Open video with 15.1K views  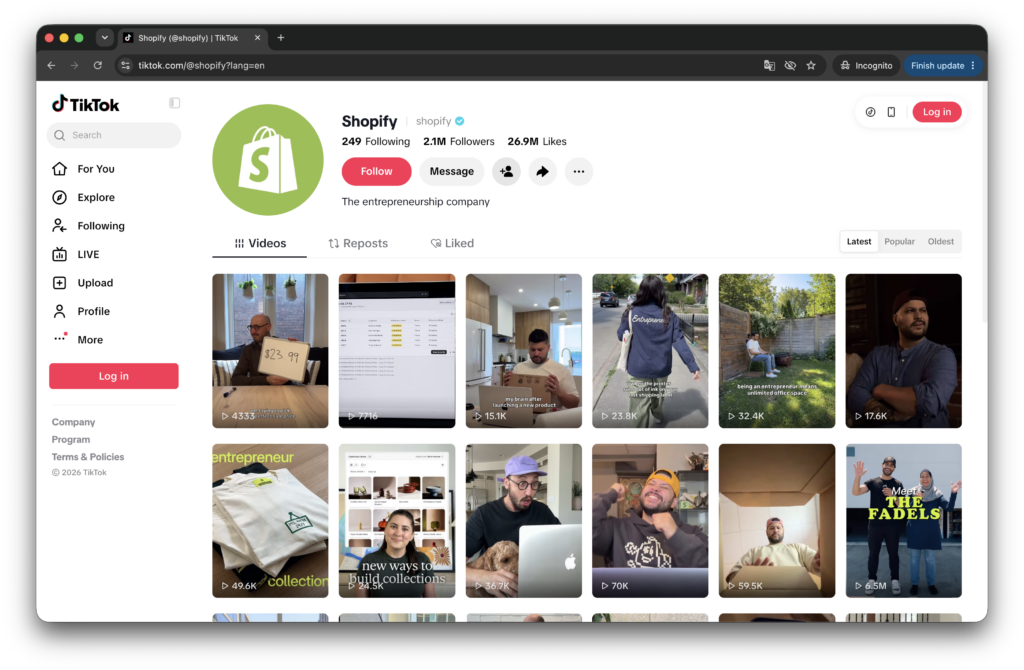[523, 351]
